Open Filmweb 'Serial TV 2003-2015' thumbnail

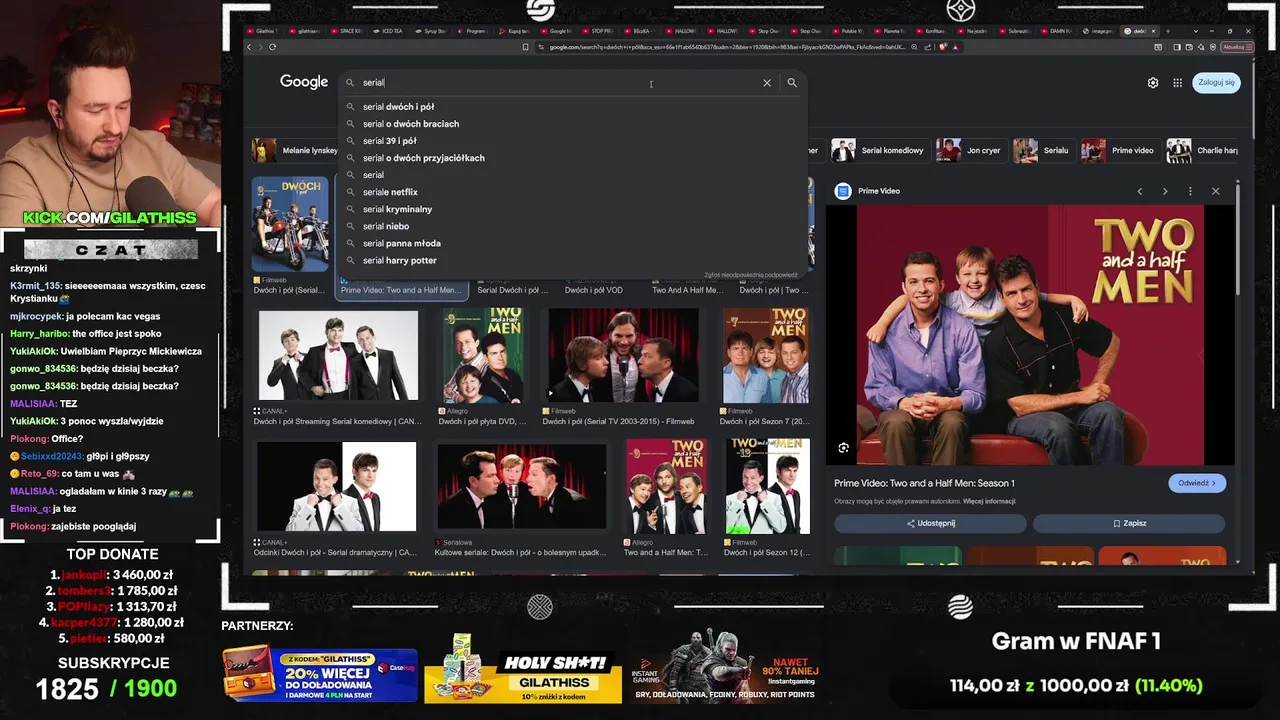[x=623, y=355]
